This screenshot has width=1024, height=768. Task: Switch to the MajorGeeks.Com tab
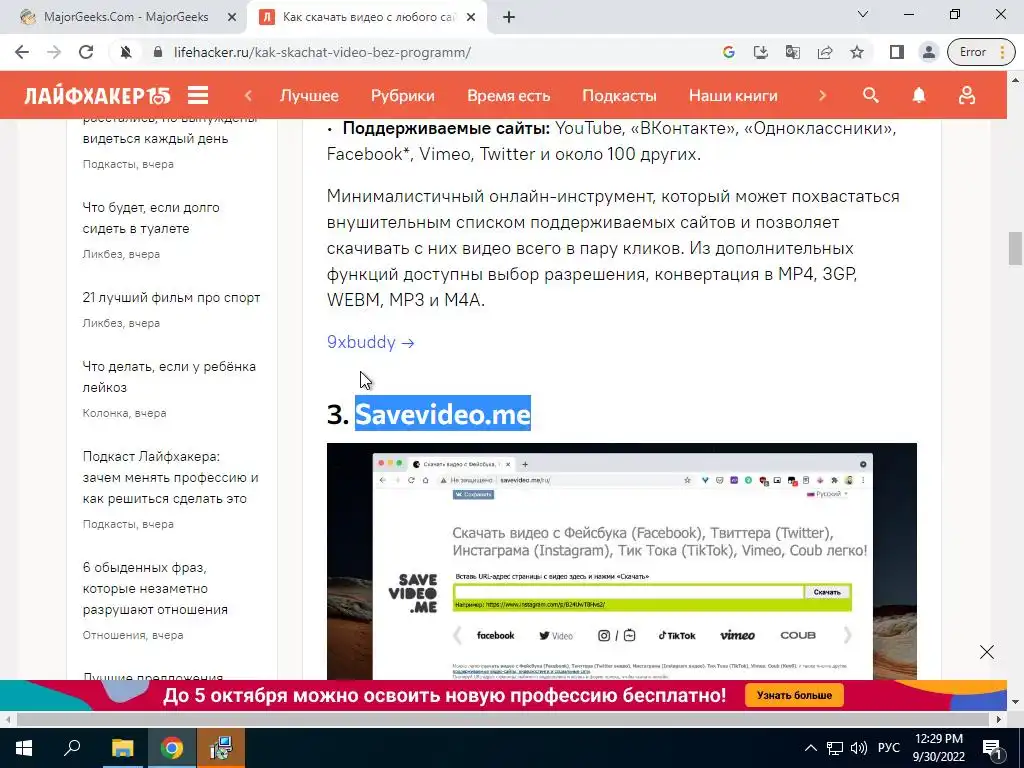coord(124,17)
